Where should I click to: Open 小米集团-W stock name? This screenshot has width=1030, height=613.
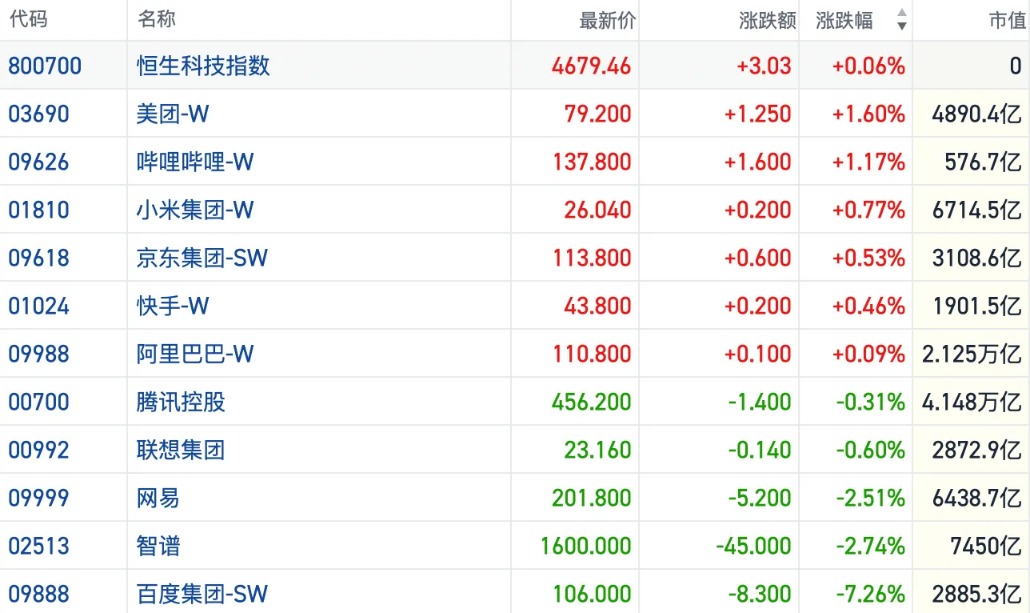point(195,210)
